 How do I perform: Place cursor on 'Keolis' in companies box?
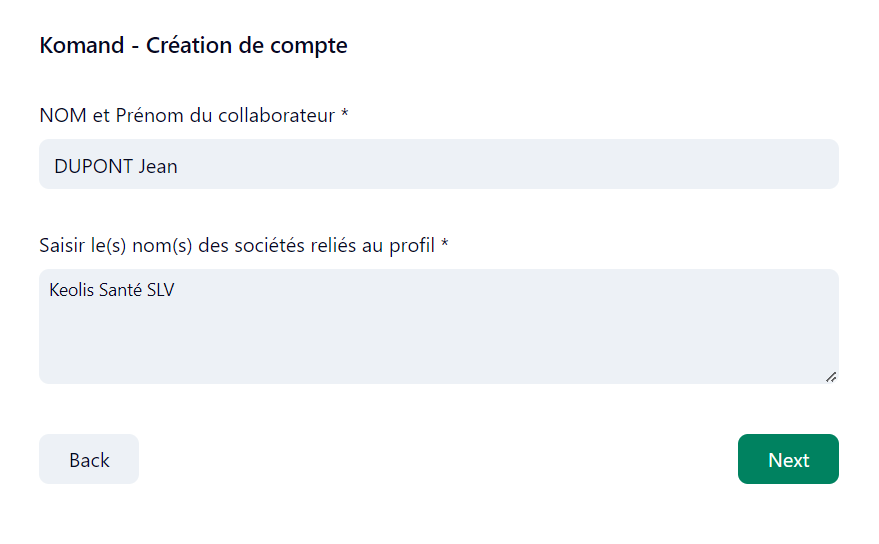pos(71,291)
